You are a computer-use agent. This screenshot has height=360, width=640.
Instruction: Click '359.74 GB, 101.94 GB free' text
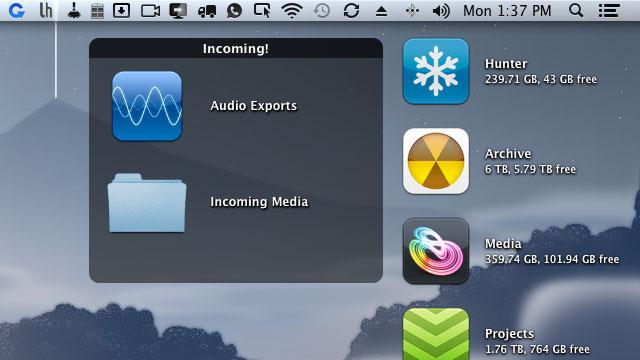[x=552, y=259]
